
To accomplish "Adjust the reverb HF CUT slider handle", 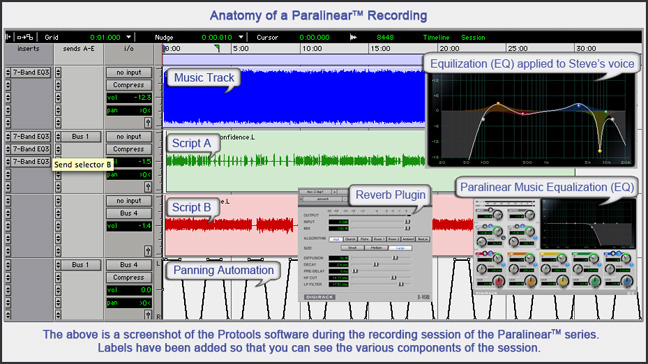I will coord(393,278).
